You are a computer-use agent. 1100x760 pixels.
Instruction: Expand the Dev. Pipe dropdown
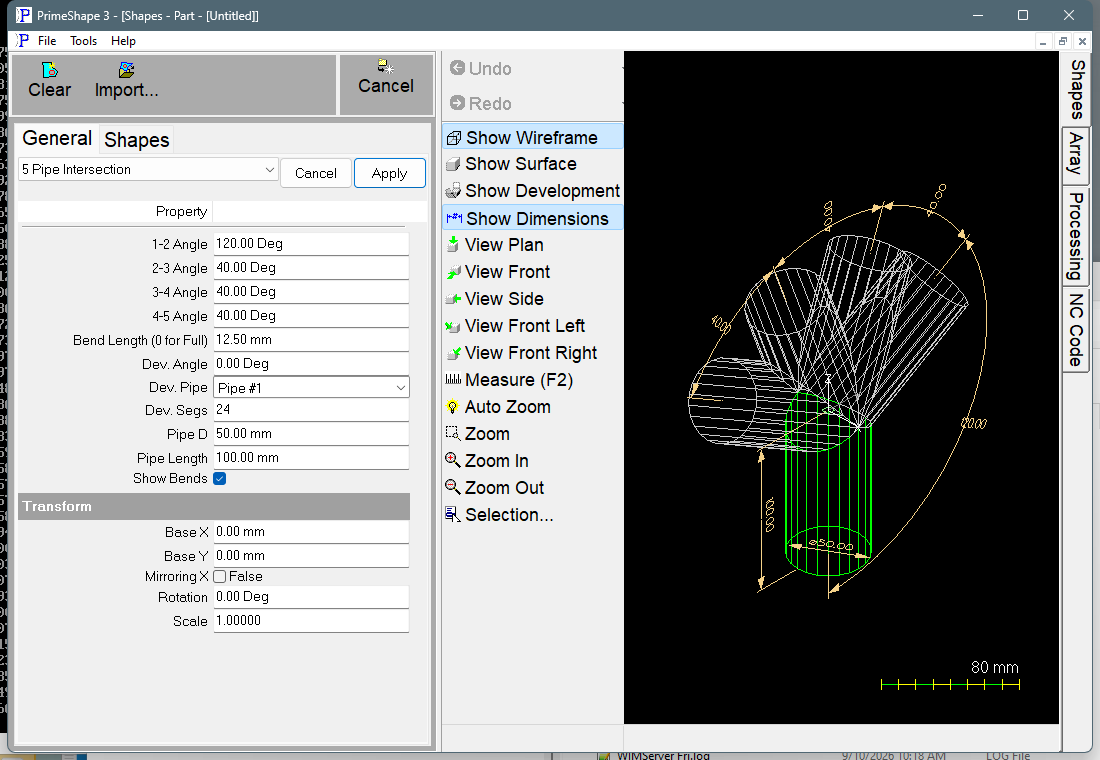pyautogui.click(x=311, y=387)
